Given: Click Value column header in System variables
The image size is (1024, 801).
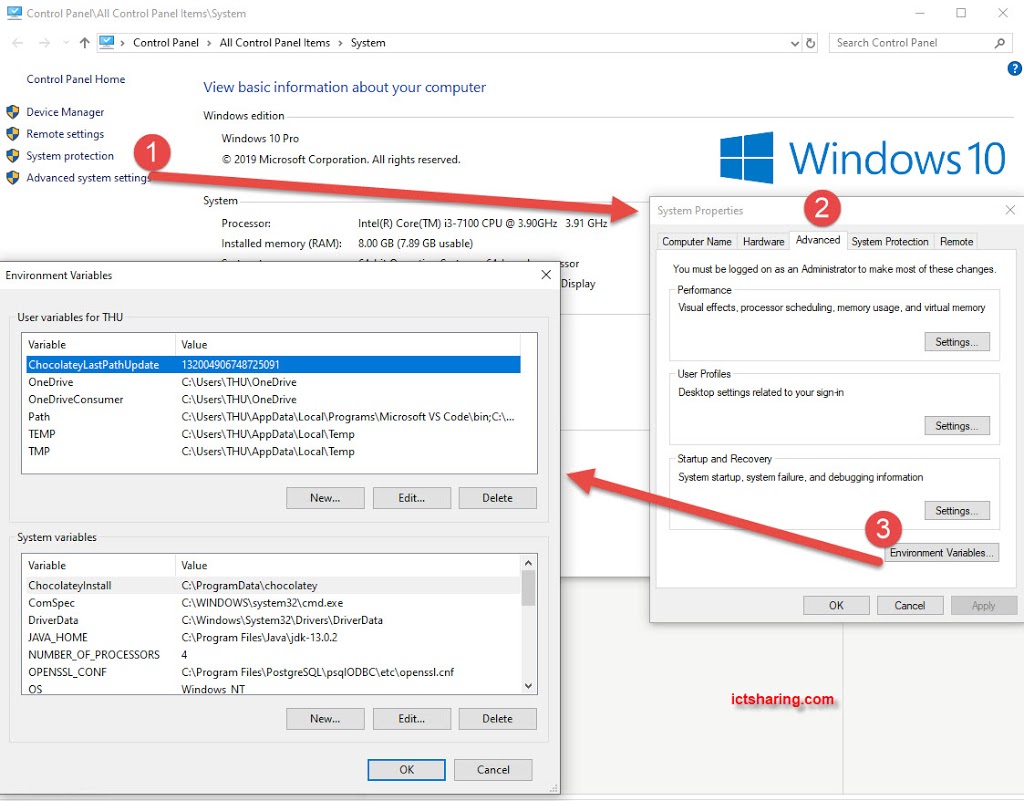Looking at the screenshot, I should pos(348,565).
